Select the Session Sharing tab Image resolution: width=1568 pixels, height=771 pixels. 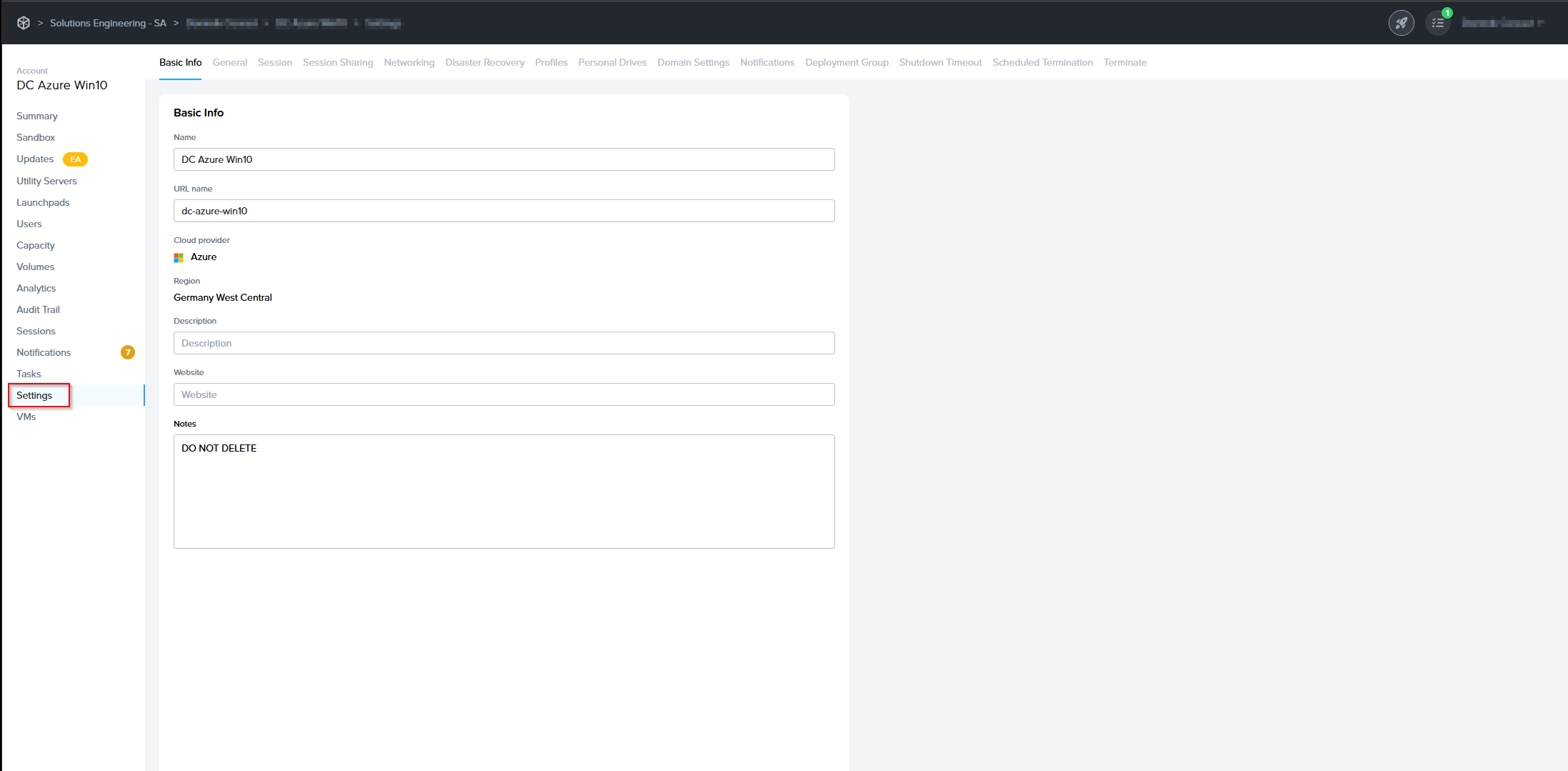[x=337, y=63]
